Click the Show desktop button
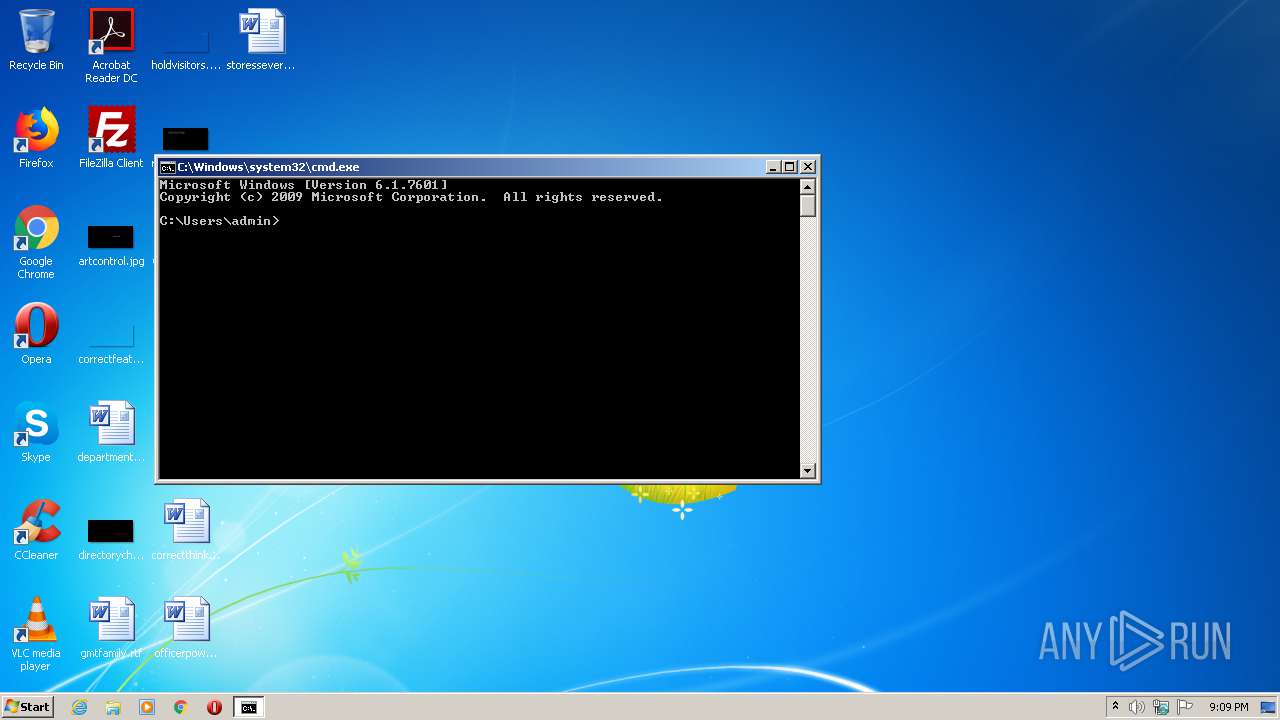Viewport: 1280px width, 720px height. coord(1269,707)
